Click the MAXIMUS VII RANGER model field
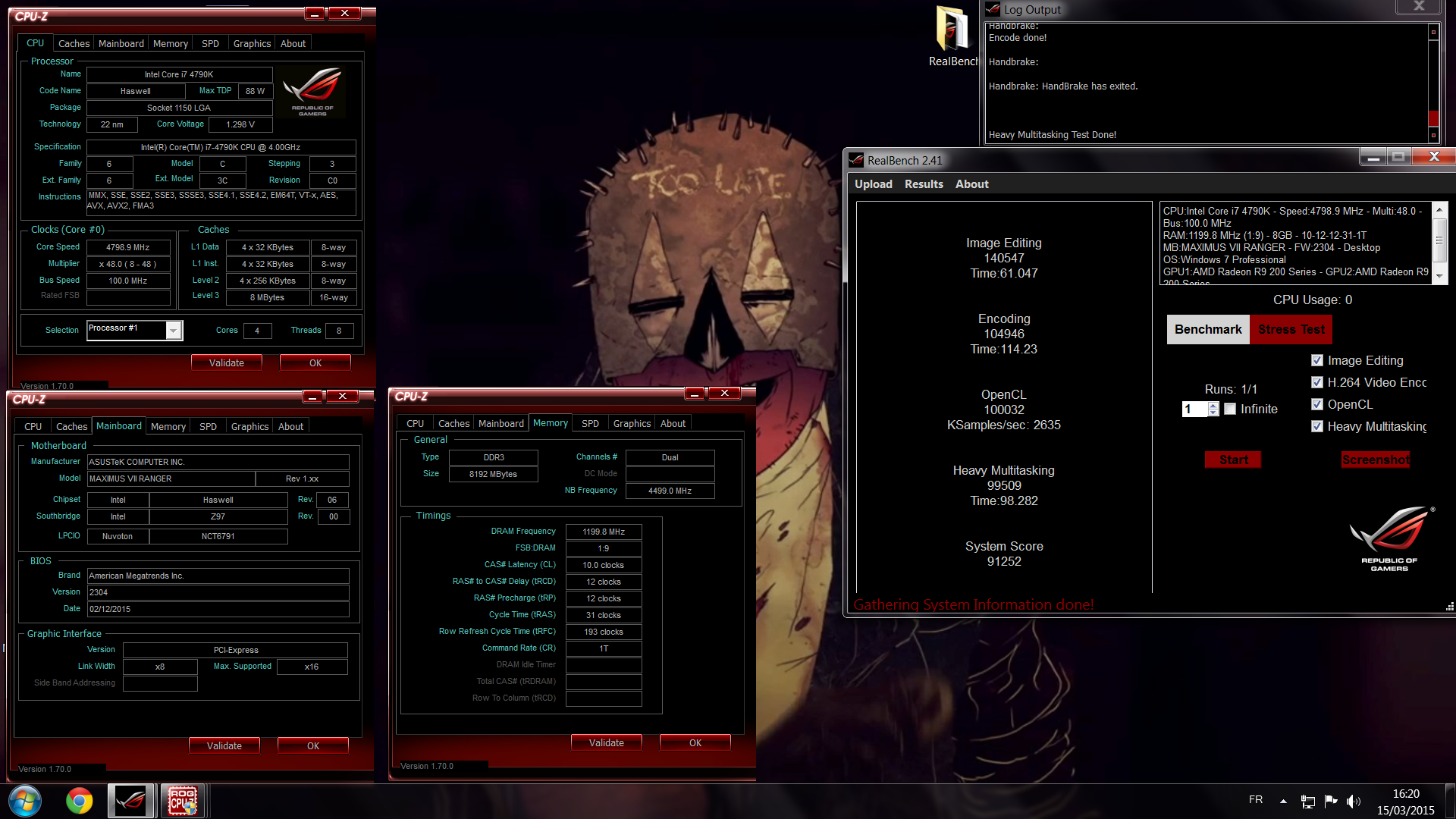Screen dimensions: 1456x819 click(171, 479)
